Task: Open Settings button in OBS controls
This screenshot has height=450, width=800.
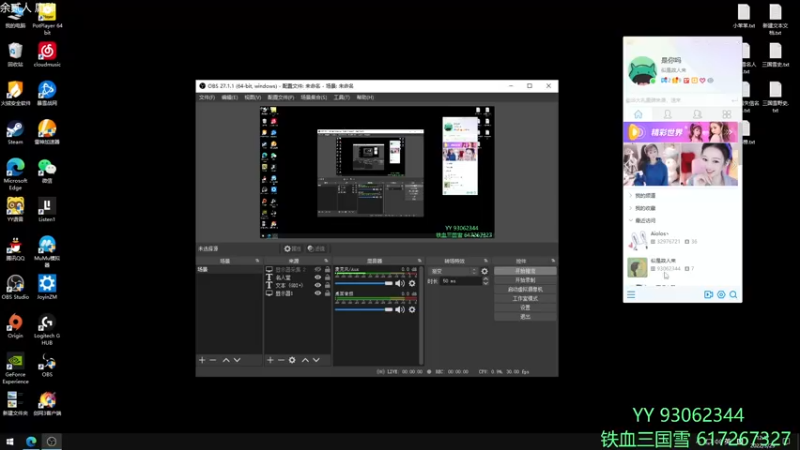Action: pos(525,308)
